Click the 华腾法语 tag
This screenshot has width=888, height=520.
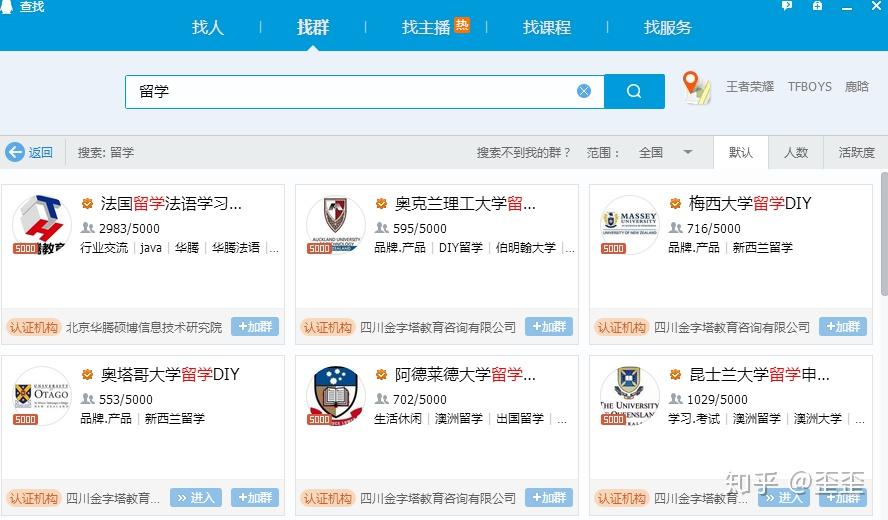tap(236, 248)
